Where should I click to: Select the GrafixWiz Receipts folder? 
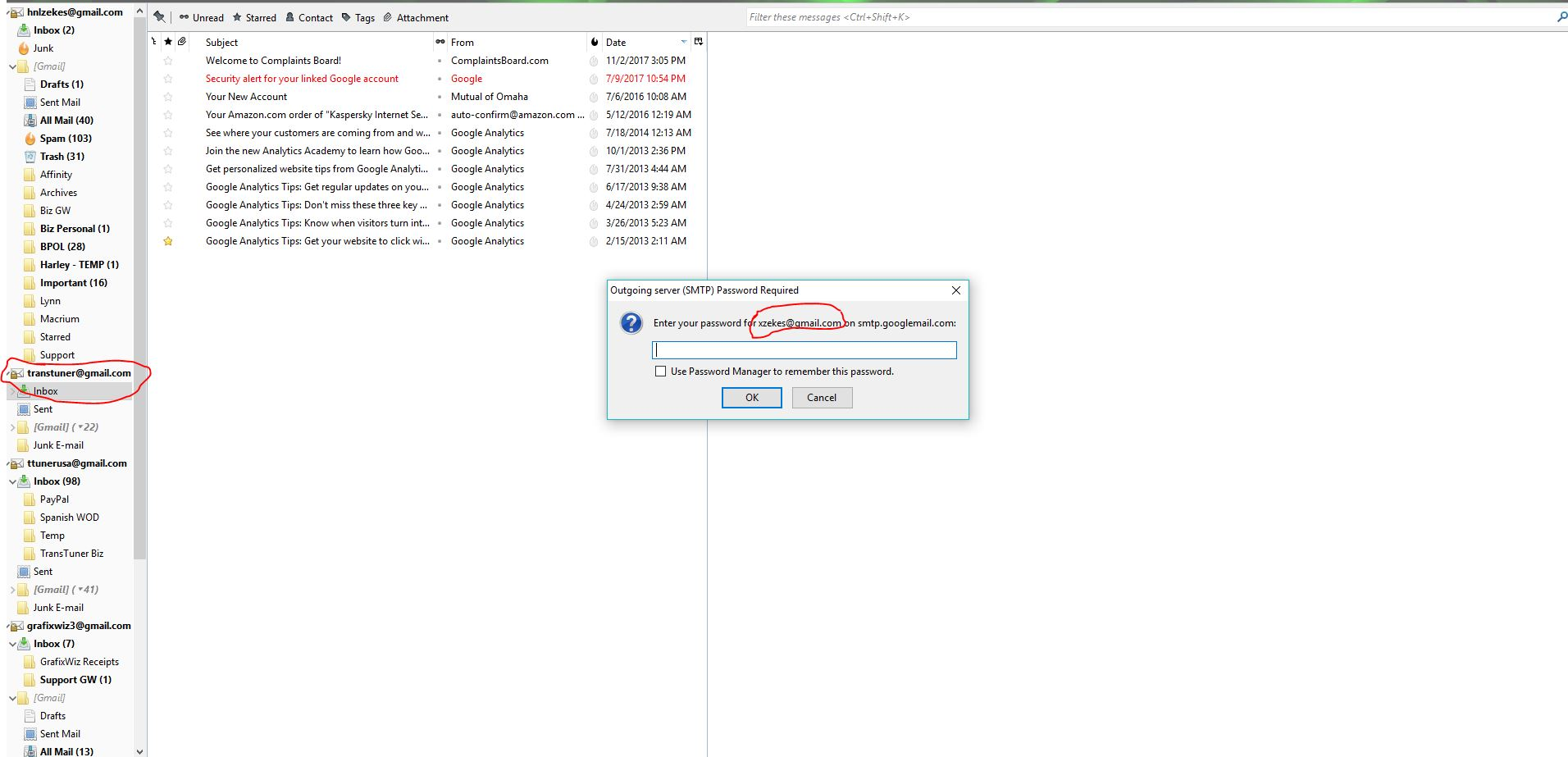tap(80, 662)
